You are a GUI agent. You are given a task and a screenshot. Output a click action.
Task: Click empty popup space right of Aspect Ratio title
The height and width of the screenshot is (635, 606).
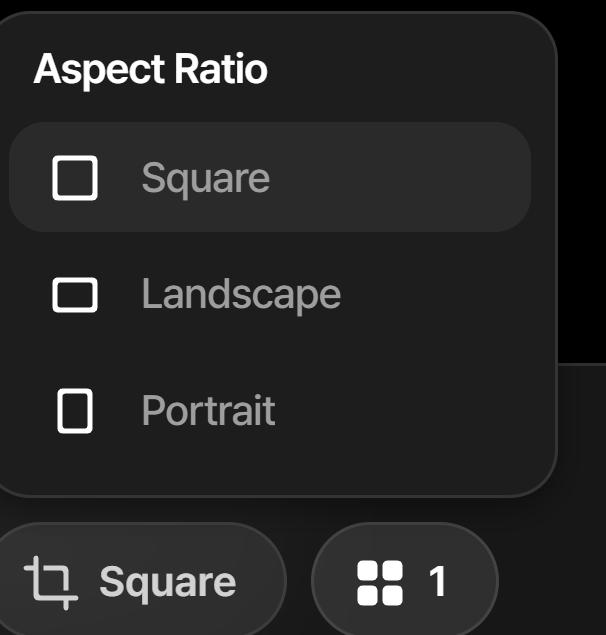pos(420,70)
